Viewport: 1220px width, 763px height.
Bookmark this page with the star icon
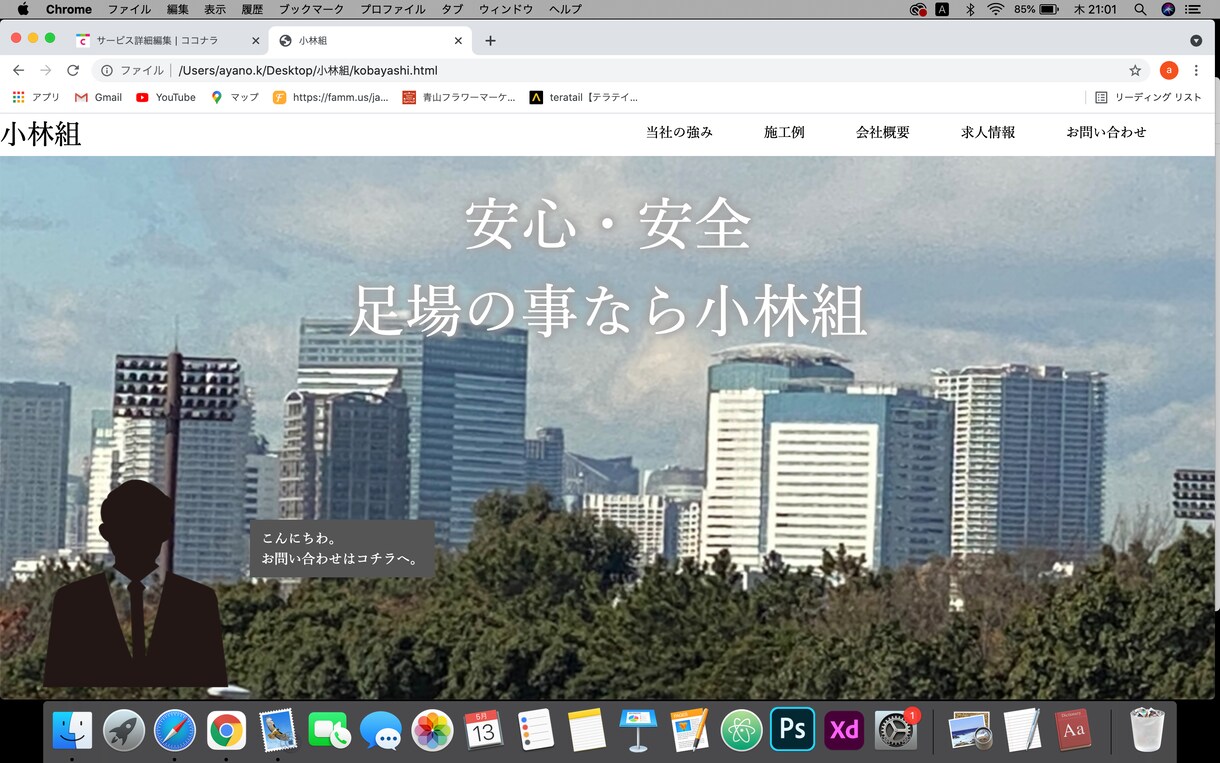click(x=1135, y=70)
